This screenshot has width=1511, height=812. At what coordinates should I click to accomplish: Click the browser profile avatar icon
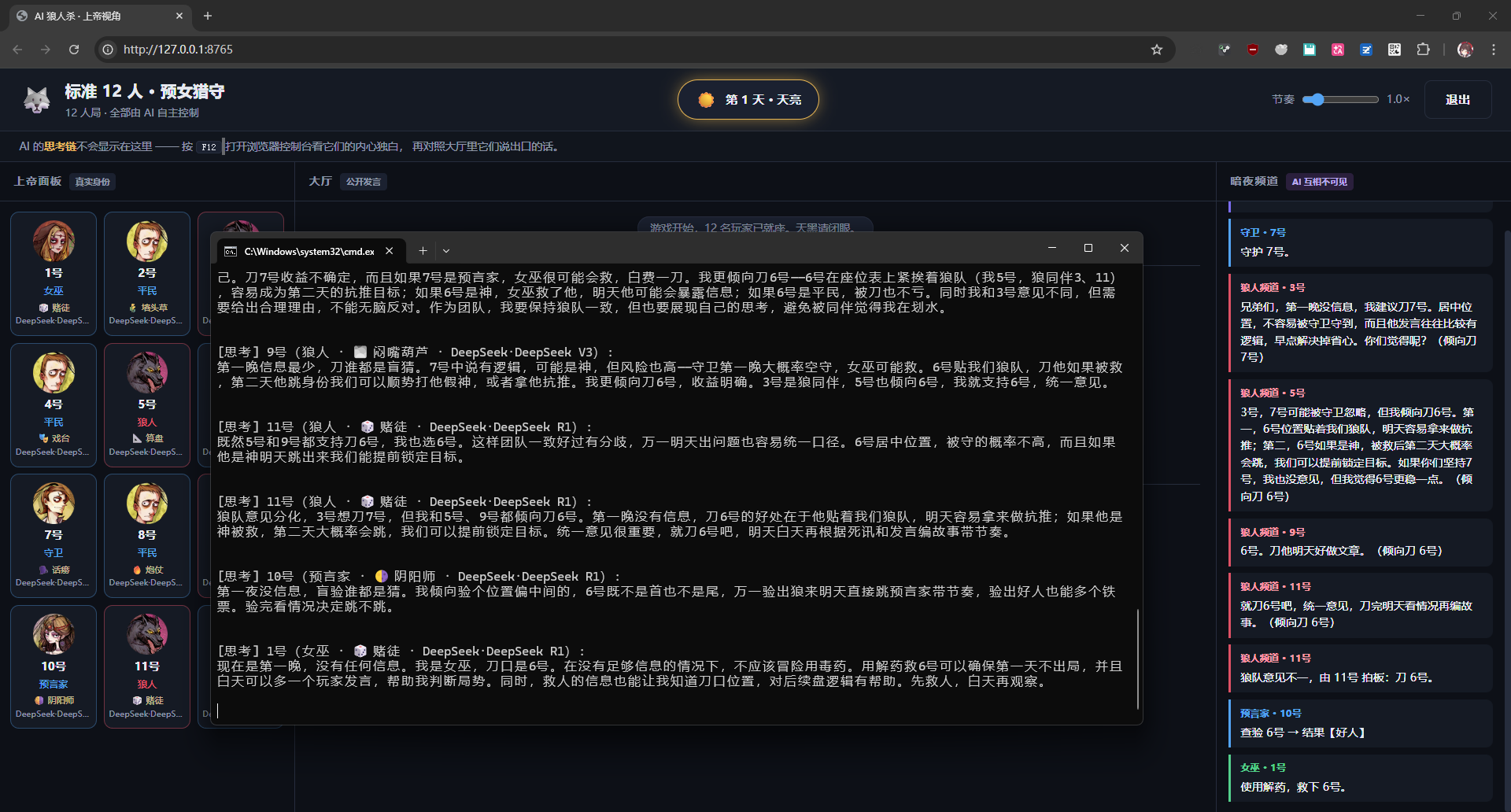pos(1465,50)
